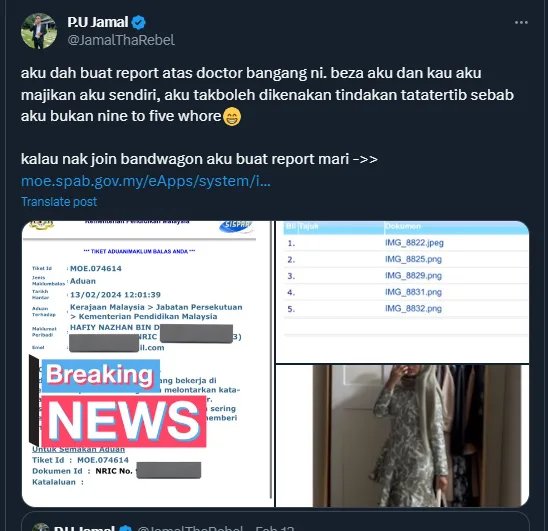Open the document list image thumbnail
The image size is (548, 531).
click(x=402, y=292)
